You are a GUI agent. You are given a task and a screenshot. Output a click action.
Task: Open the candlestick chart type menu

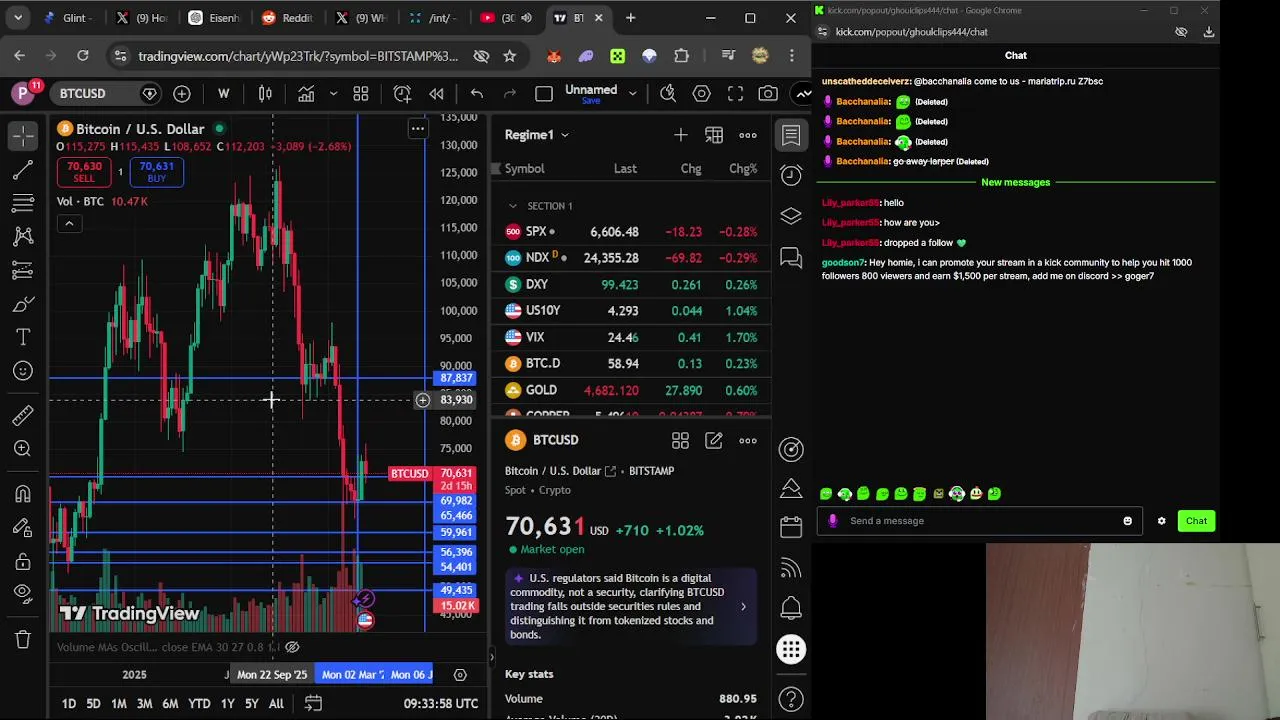coord(265,93)
